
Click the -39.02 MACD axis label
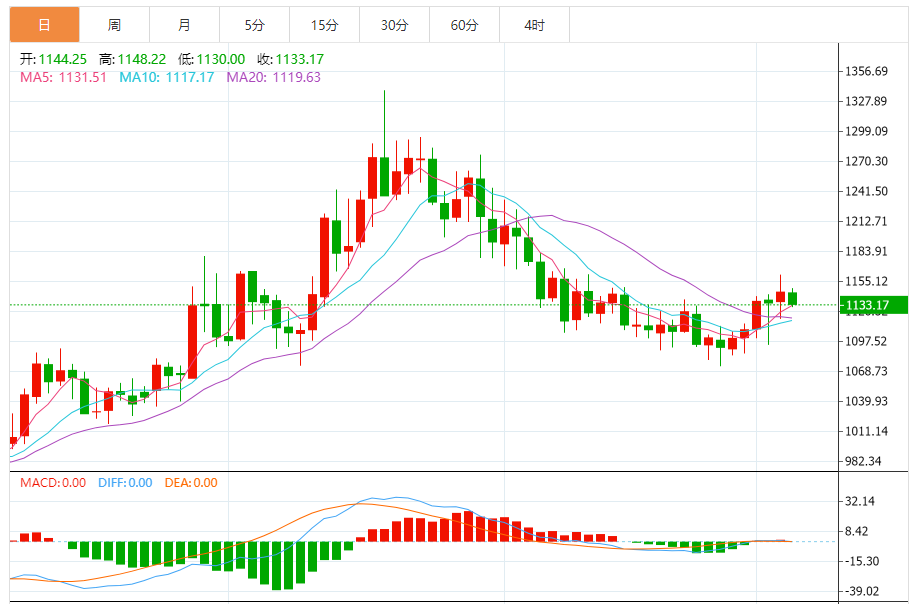(862, 591)
